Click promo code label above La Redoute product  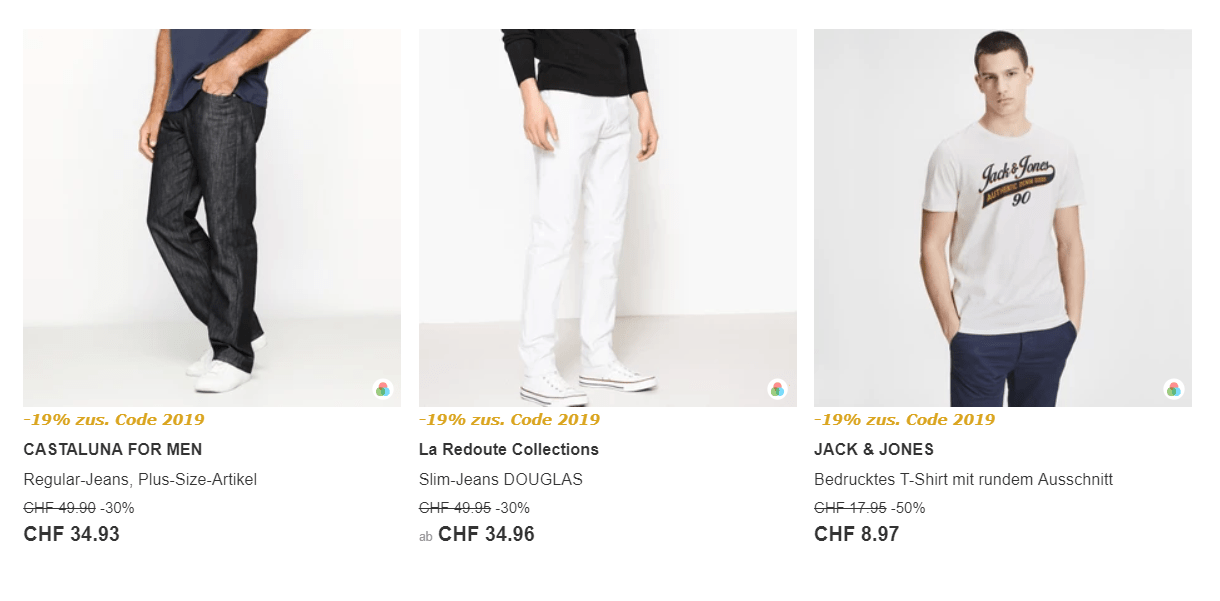point(509,419)
